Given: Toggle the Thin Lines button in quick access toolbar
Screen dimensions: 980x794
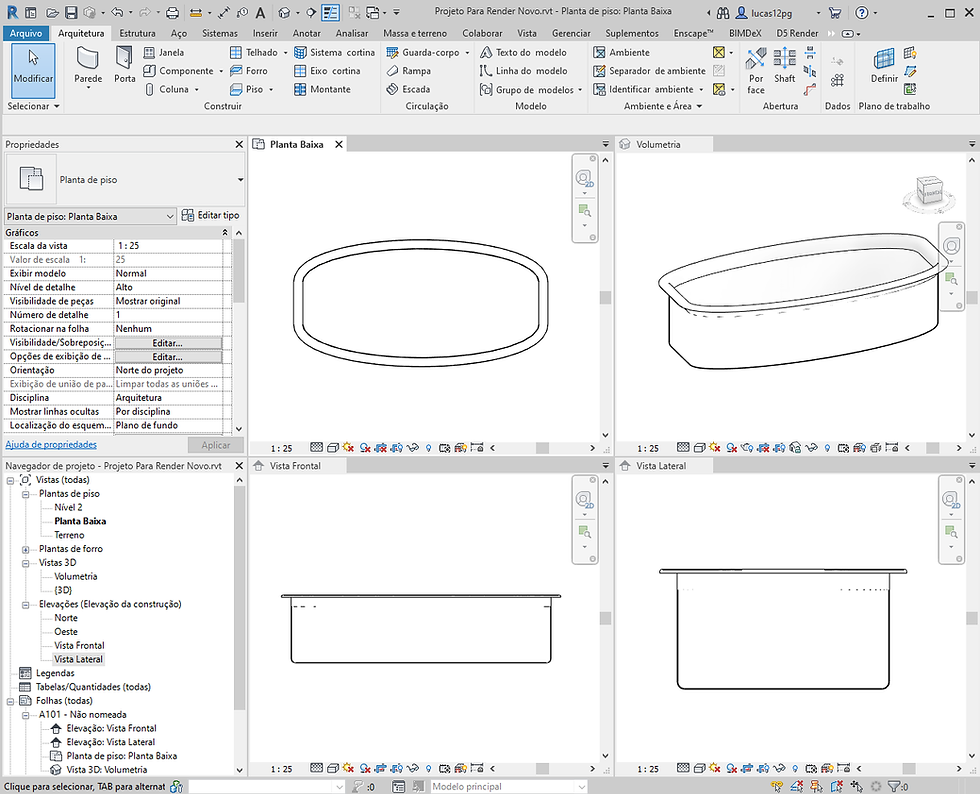Looking at the screenshot, I should point(331,13).
